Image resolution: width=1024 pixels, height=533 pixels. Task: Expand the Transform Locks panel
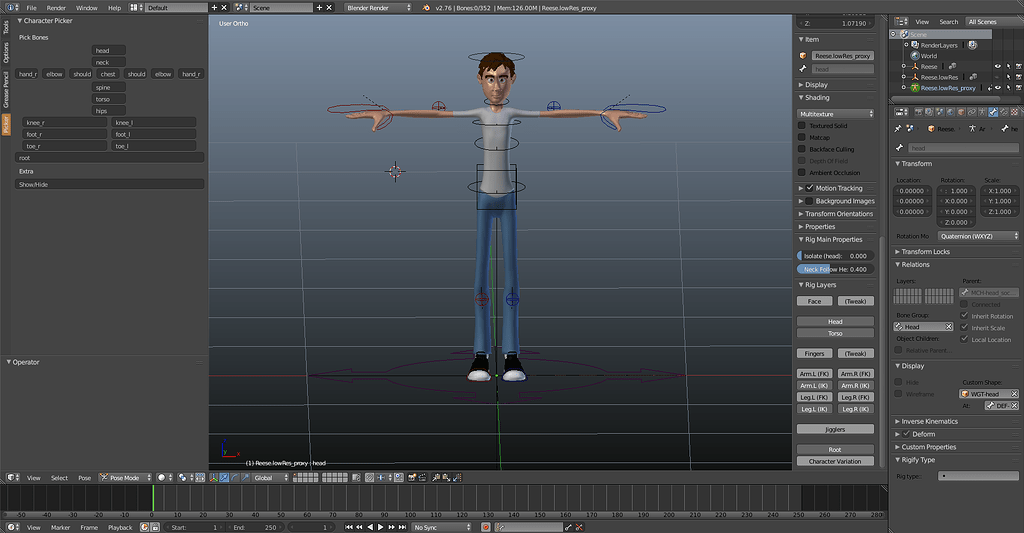(925, 251)
